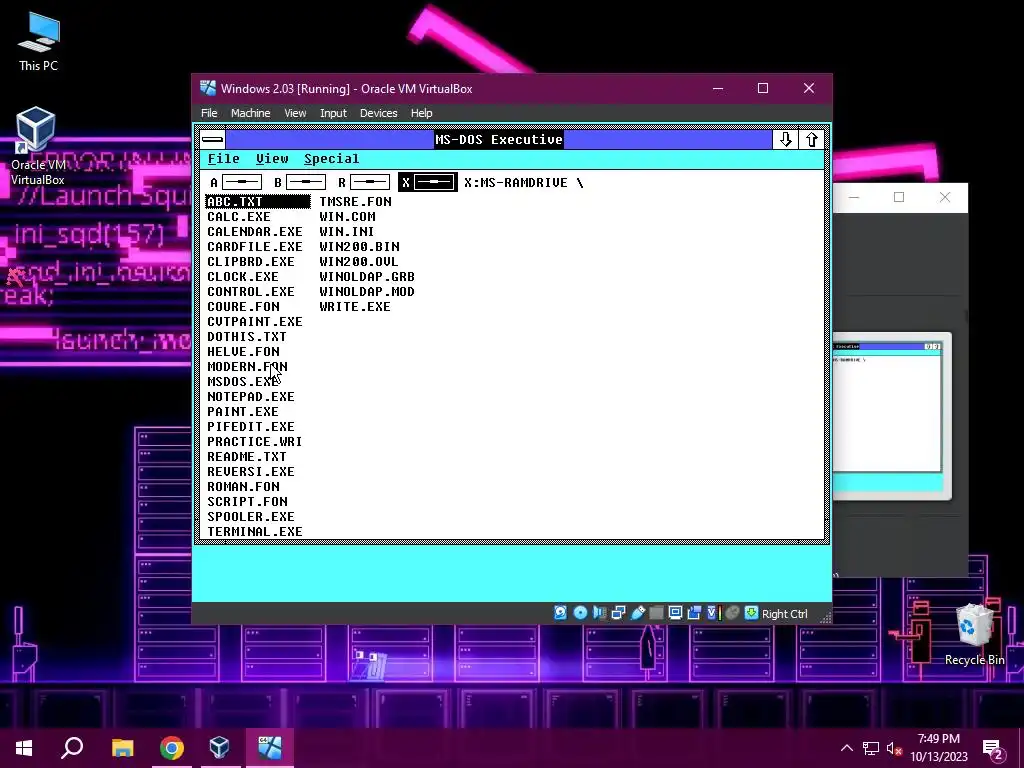Image resolution: width=1024 pixels, height=768 pixels.
Task: Open Google Chrome from taskbar
Action: (x=171, y=748)
